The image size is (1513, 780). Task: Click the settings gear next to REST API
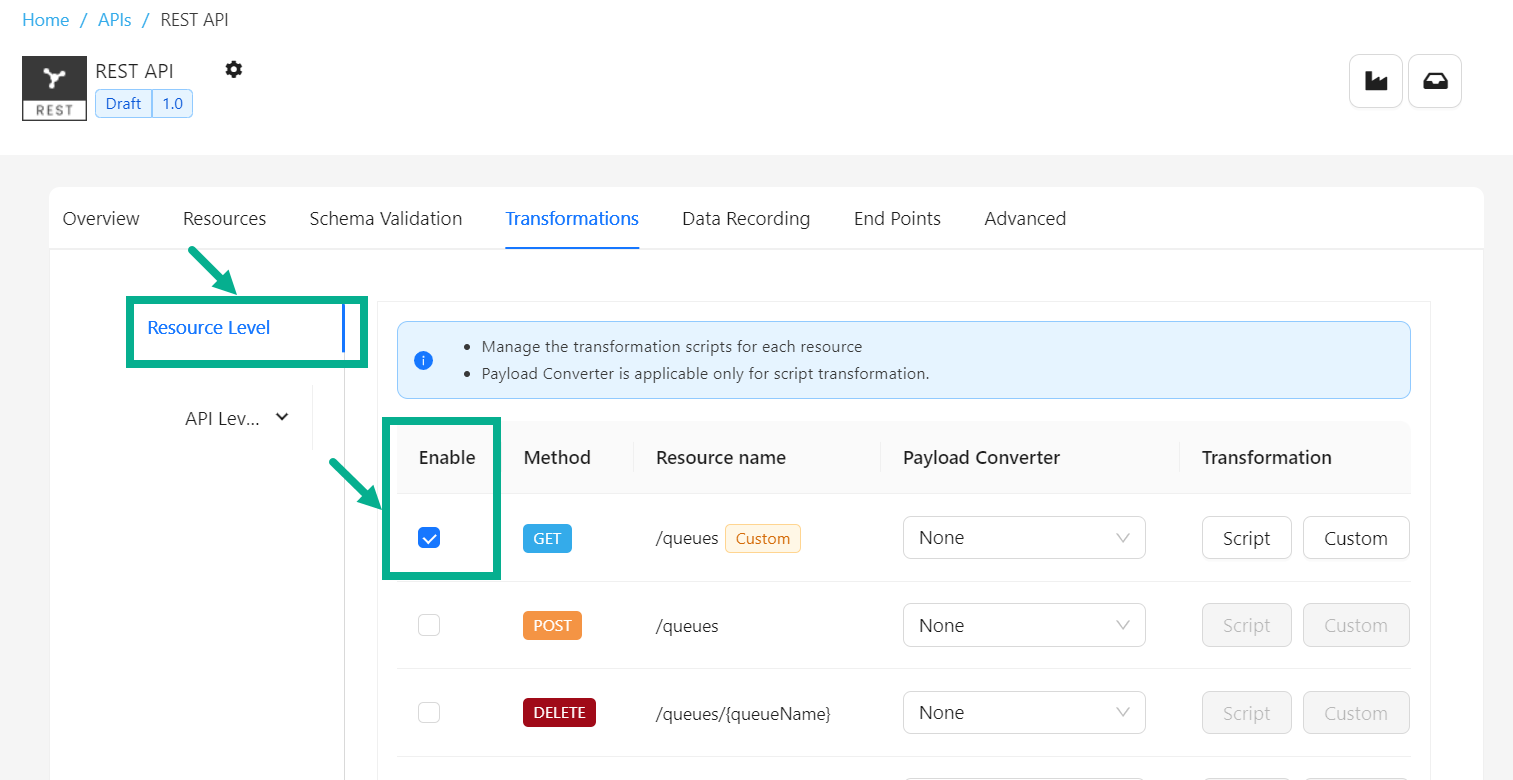(233, 69)
